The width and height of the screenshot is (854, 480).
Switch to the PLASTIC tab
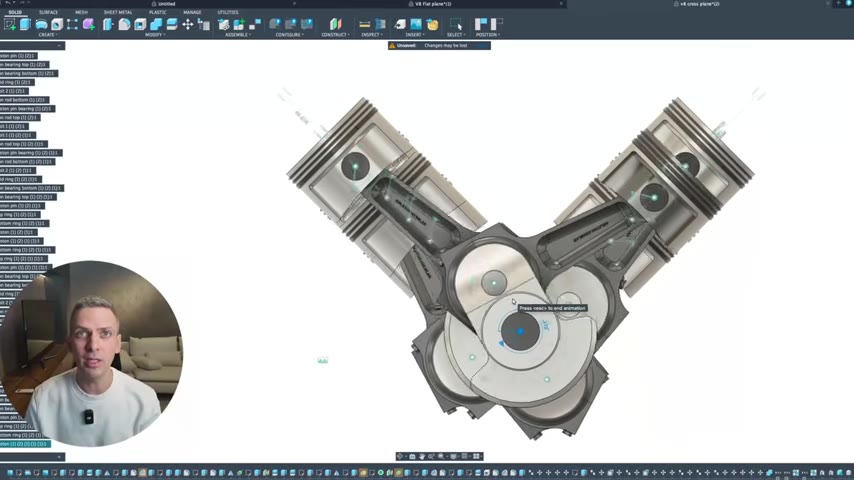click(x=158, y=12)
